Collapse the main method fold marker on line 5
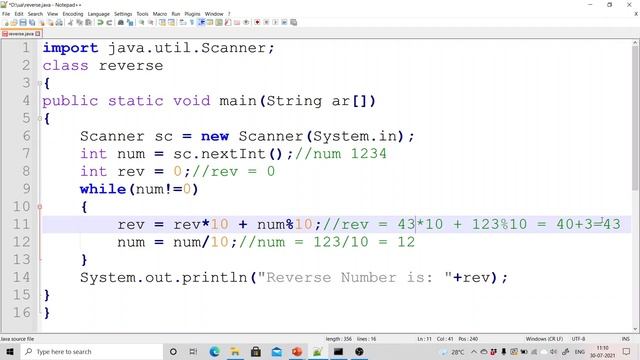The height and width of the screenshot is (360, 640). 40,119
